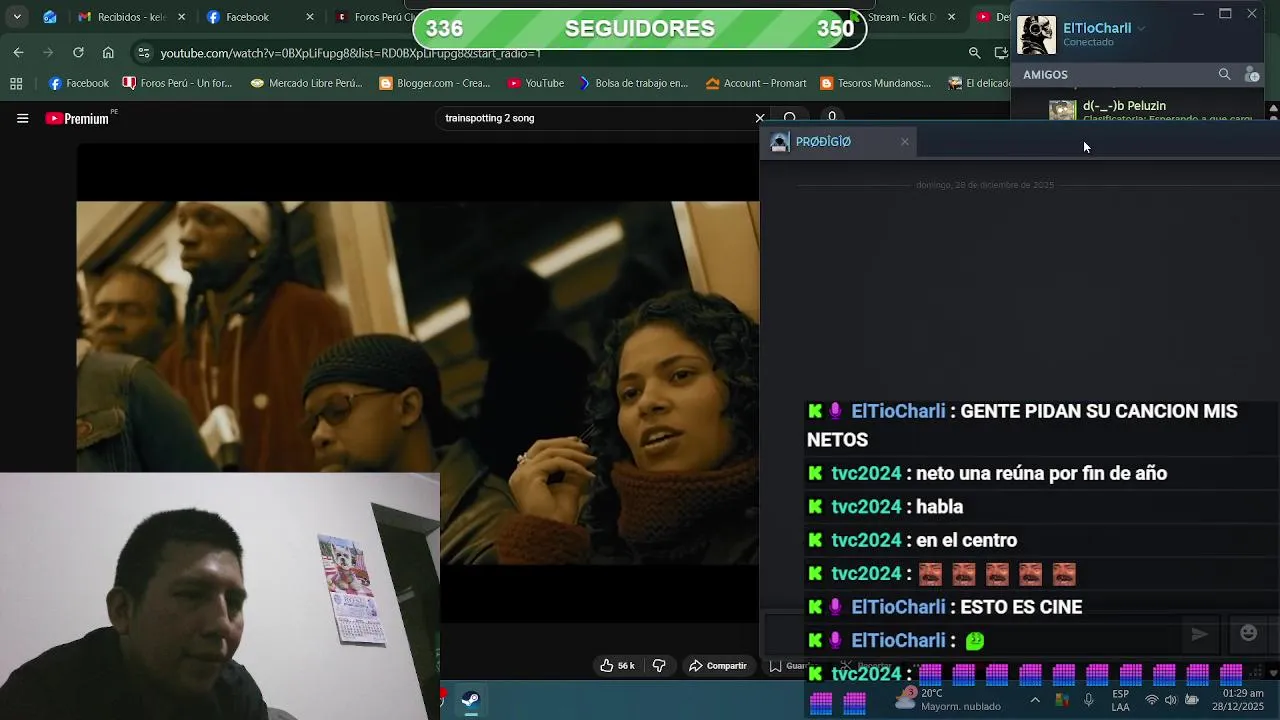Image resolution: width=1280 pixels, height=720 pixels.
Task: Open the Mercado Libre Perú bookmark
Action: coord(306,83)
